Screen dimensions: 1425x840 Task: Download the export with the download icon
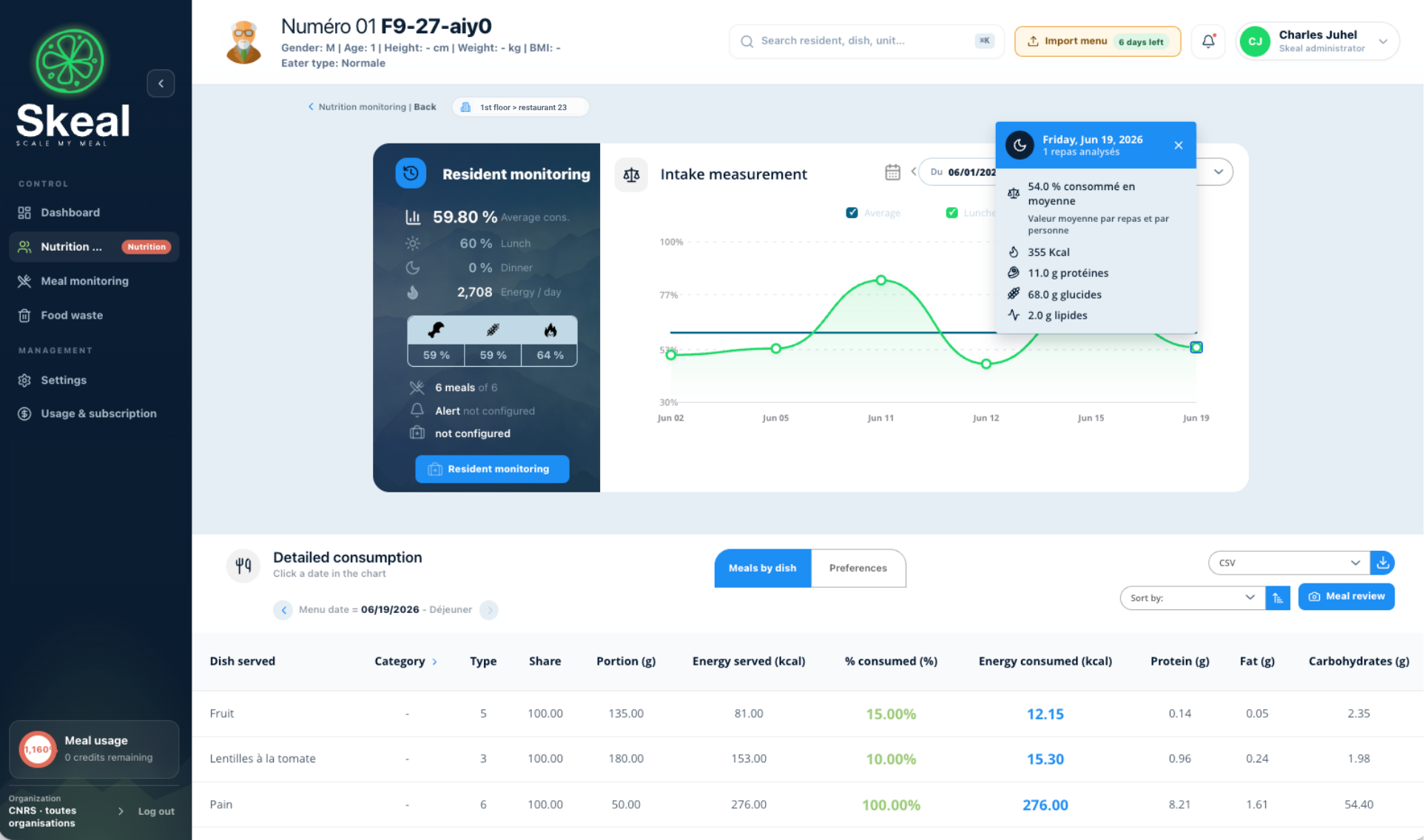point(1382,563)
